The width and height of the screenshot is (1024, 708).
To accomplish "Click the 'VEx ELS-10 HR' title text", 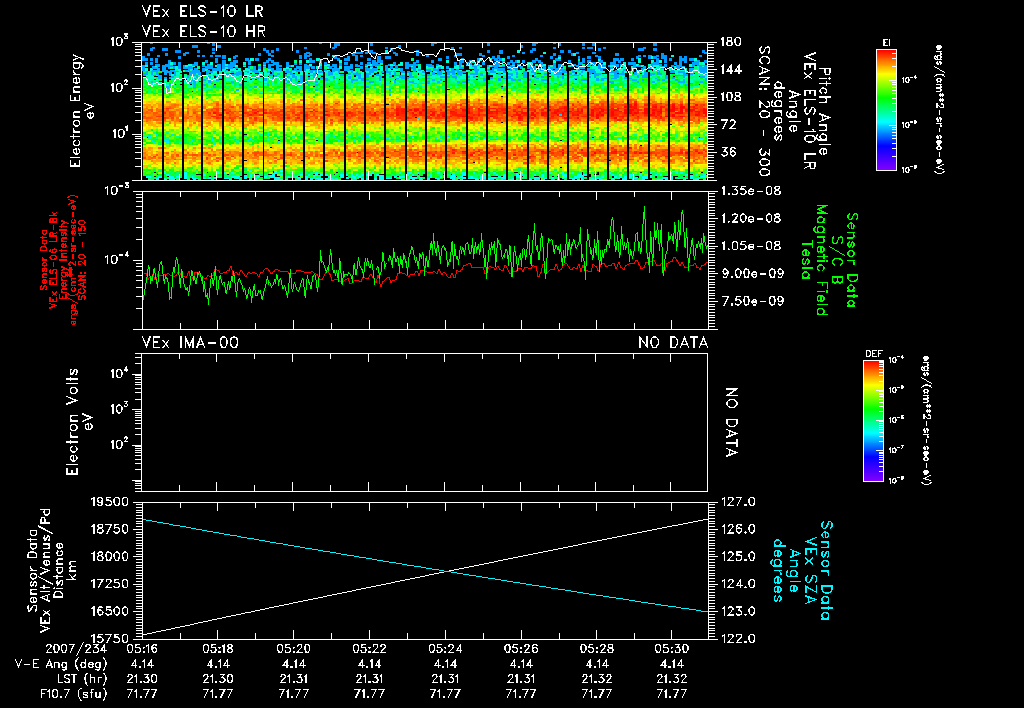I will (x=203, y=31).
